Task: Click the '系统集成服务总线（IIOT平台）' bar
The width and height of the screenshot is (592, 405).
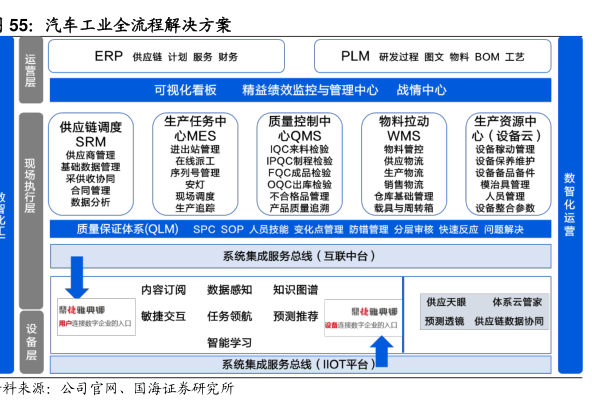Action: point(301,365)
